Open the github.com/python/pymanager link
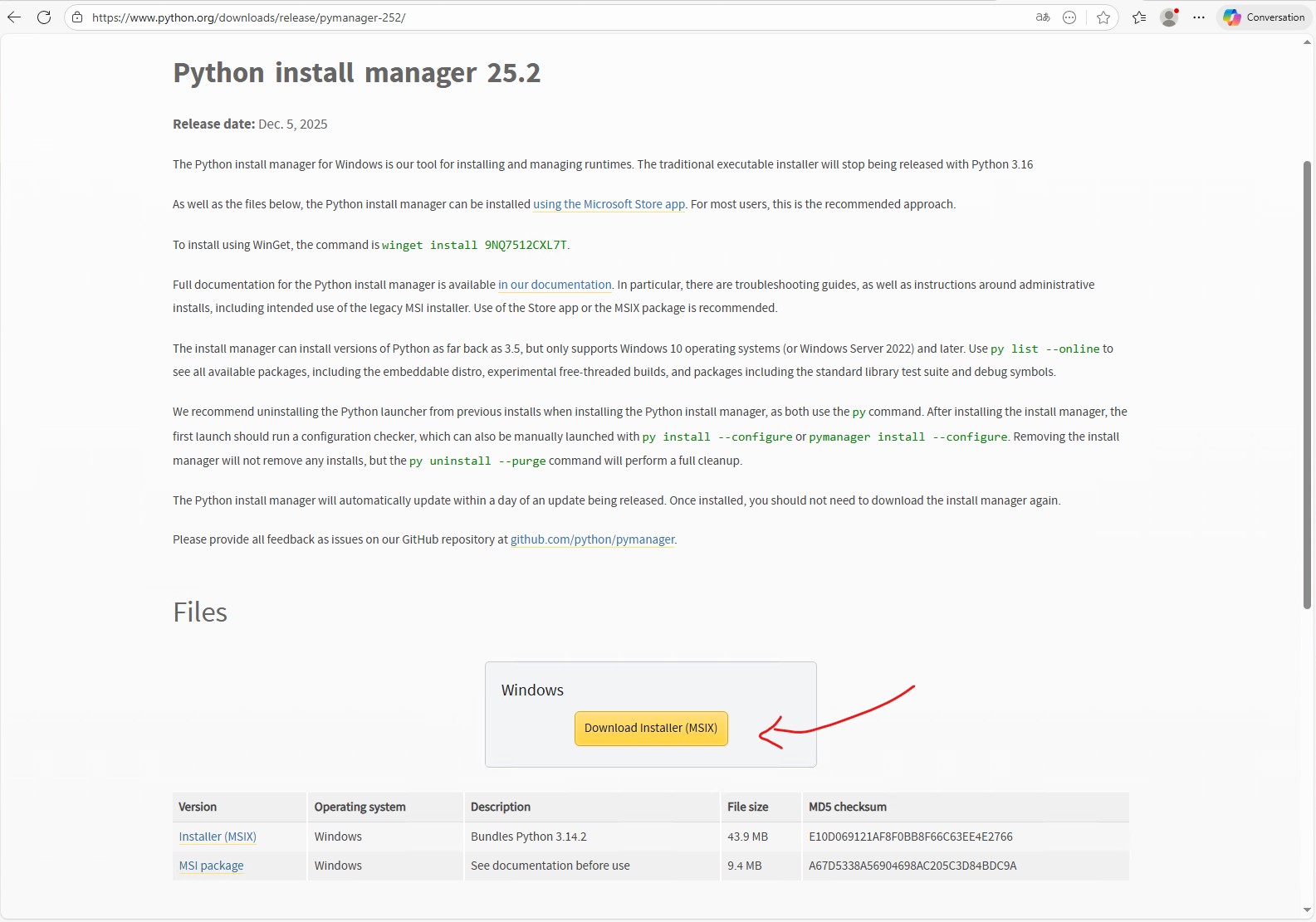The height and width of the screenshot is (922, 1316). coord(593,539)
